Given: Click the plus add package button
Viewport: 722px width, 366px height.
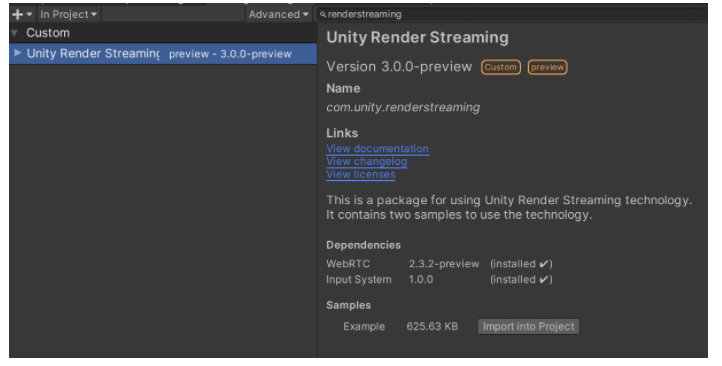Looking at the screenshot, I should coord(22,14).
